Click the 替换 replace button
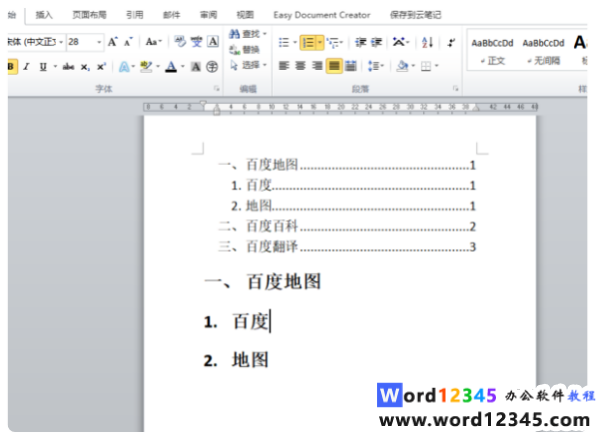This screenshot has width=600, height=436. pyautogui.click(x=245, y=50)
